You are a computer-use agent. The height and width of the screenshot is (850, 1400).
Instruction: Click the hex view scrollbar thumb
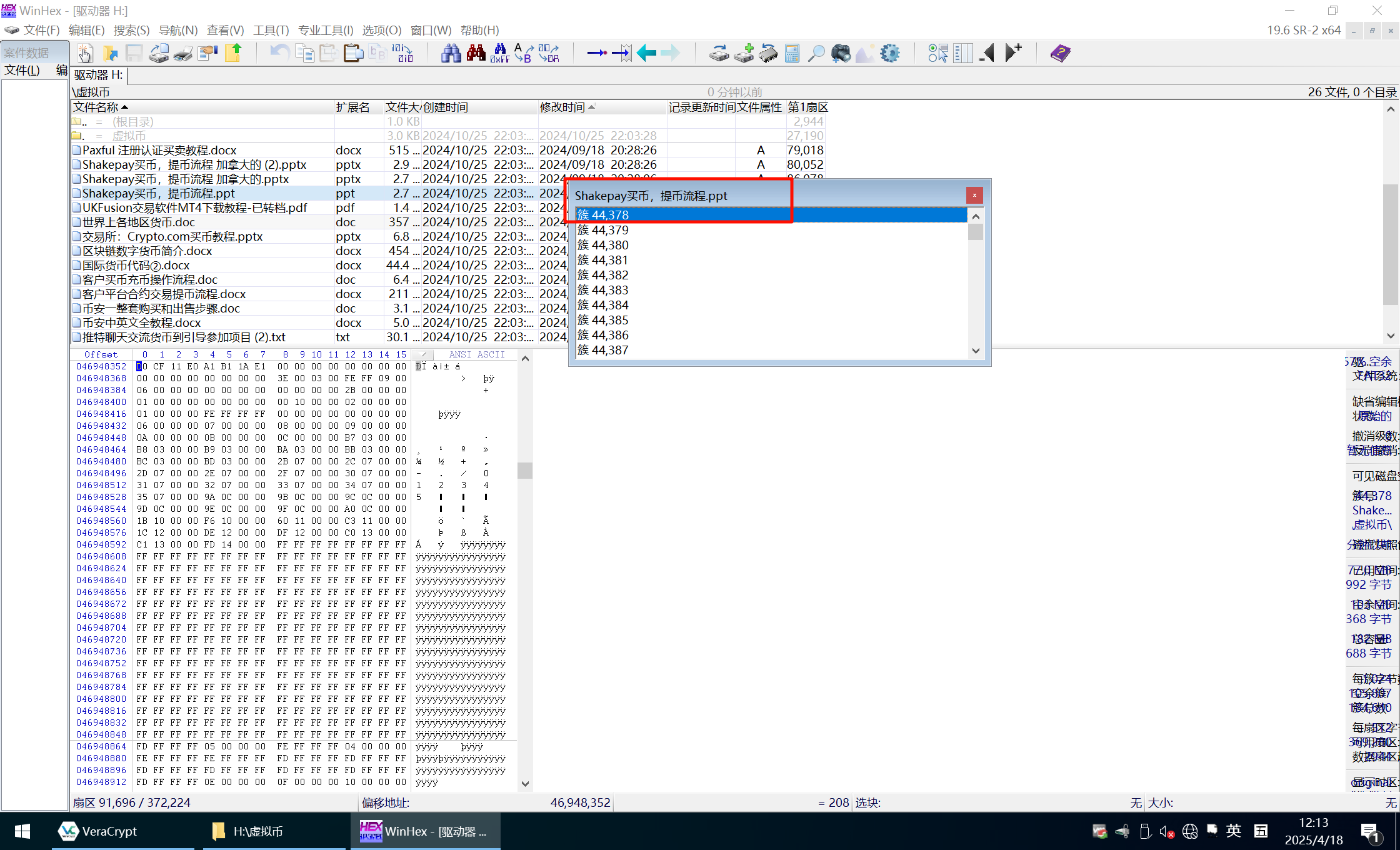(525, 470)
